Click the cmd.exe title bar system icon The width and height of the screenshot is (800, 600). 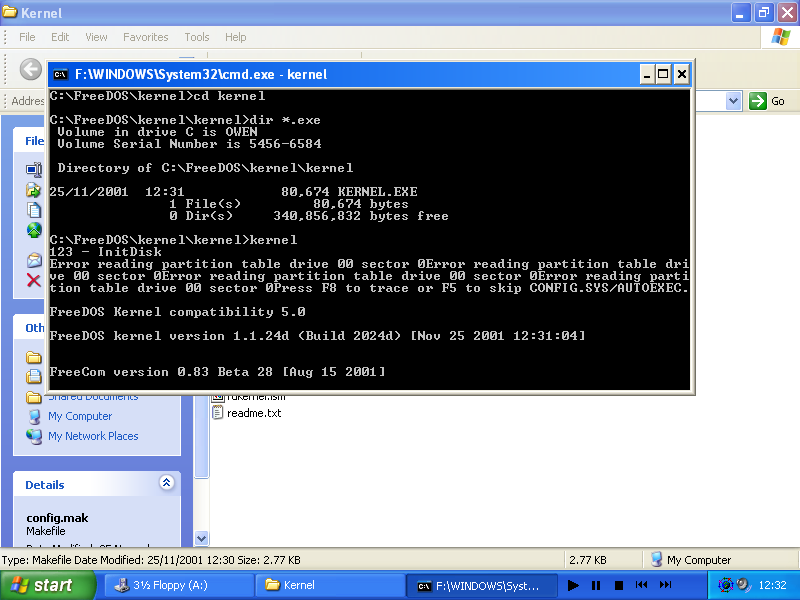coord(61,74)
